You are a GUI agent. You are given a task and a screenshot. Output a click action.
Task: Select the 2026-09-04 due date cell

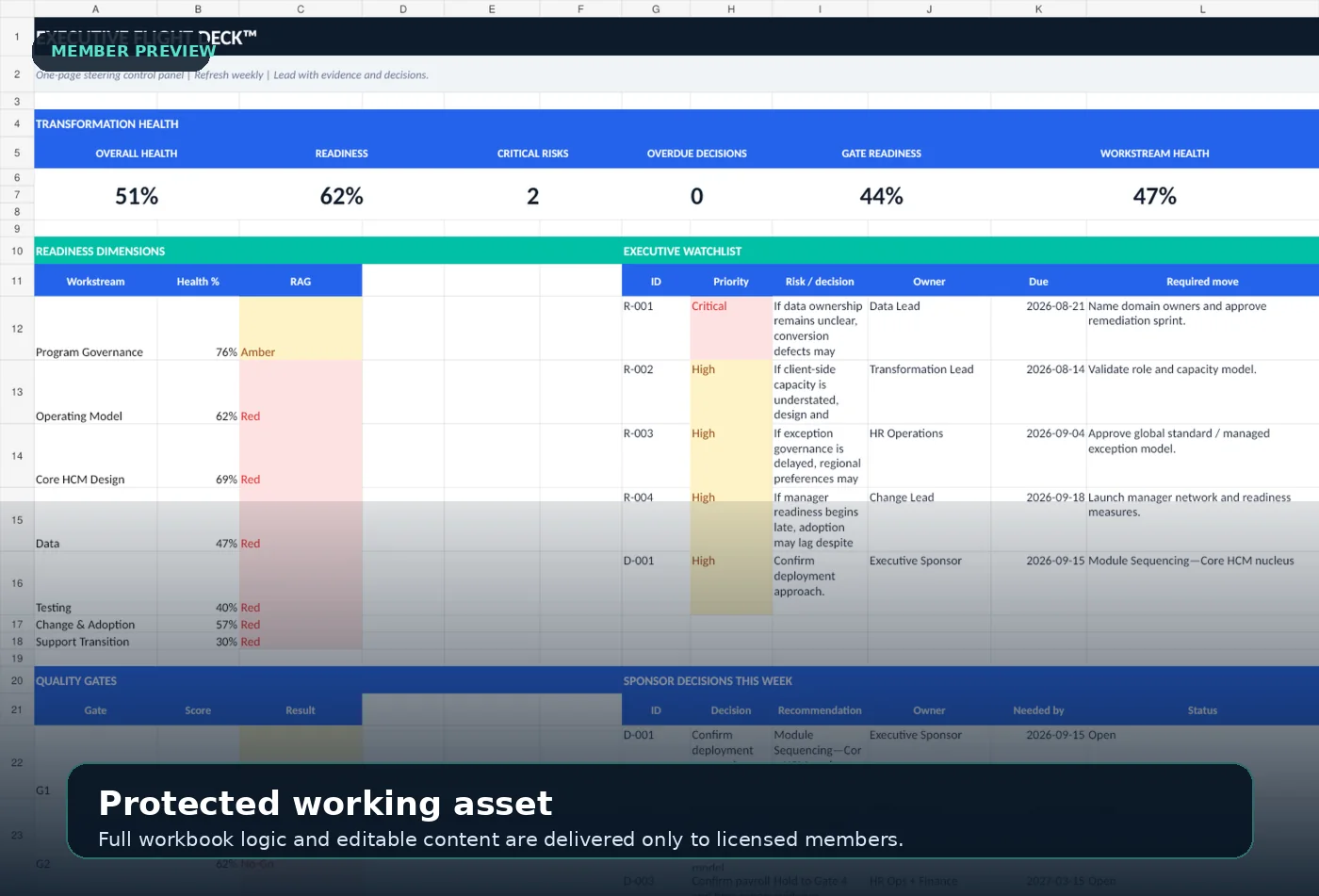1038,456
